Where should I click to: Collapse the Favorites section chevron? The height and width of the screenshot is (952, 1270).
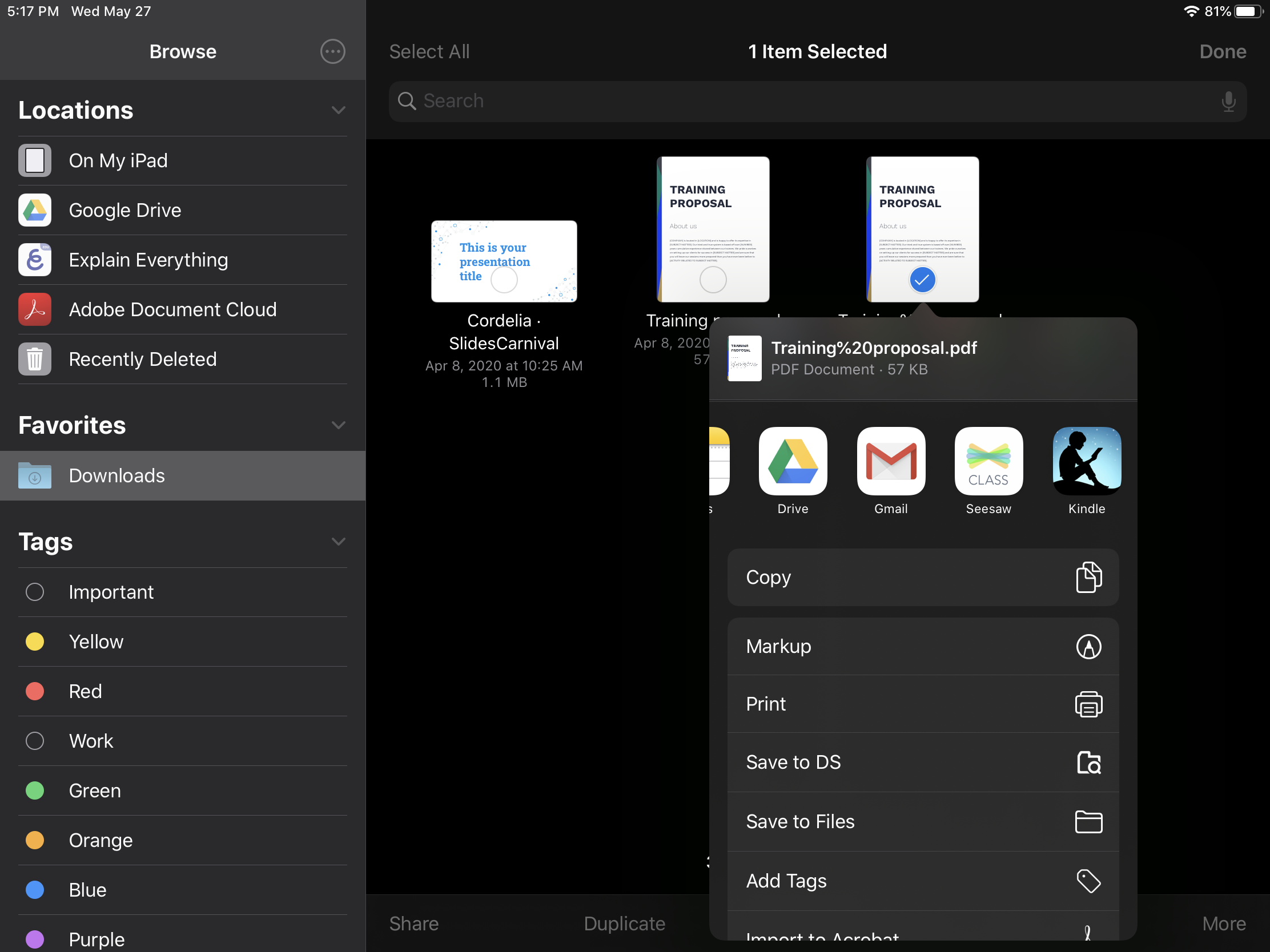(339, 425)
